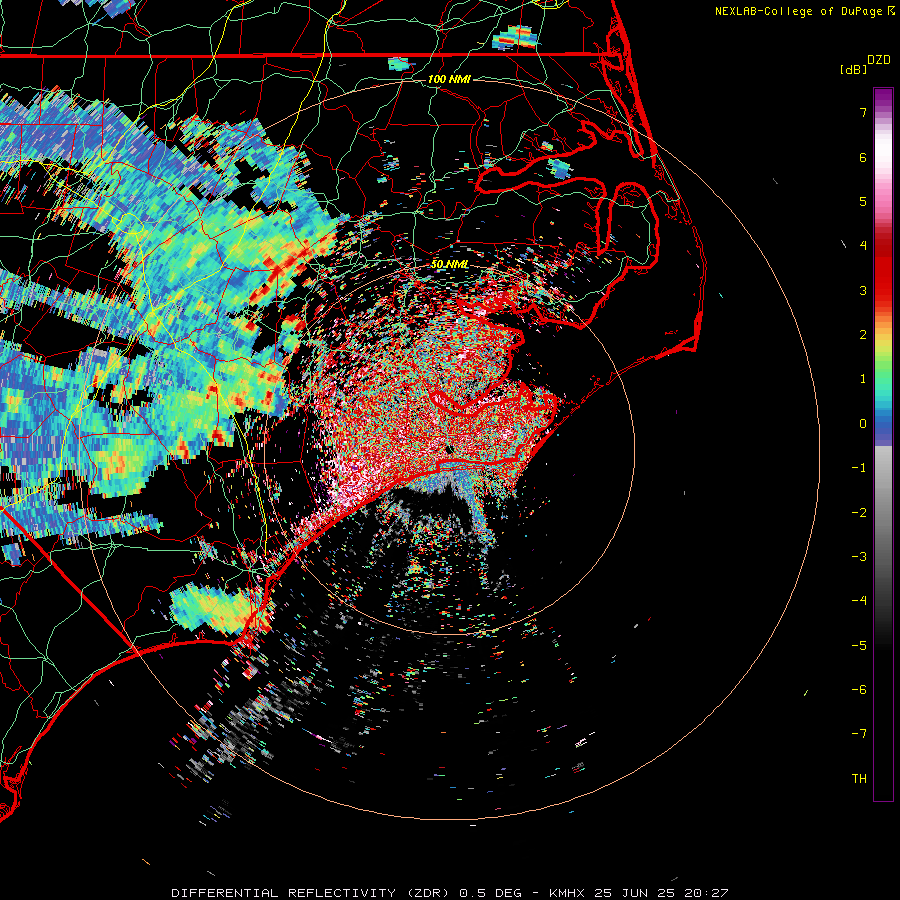Click the 100 NMI range ring label

449,79
